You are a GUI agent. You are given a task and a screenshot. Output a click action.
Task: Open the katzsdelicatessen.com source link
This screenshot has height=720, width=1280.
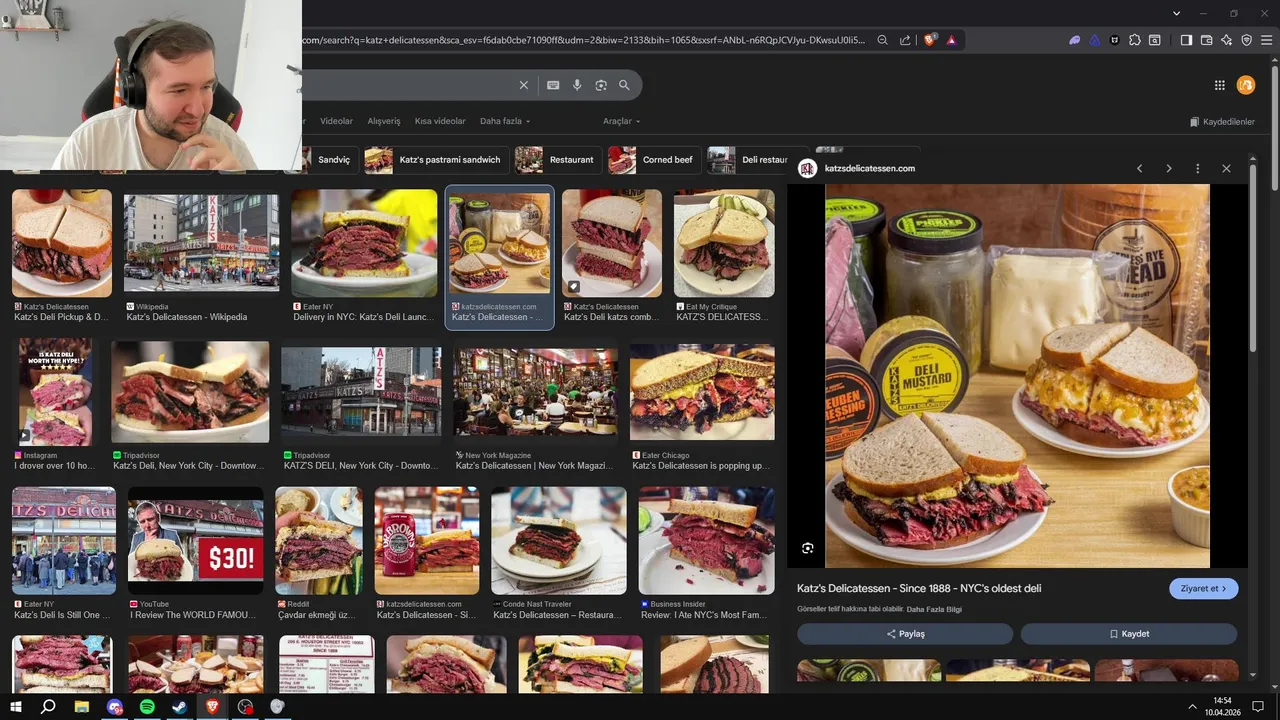tap(870, 168)
